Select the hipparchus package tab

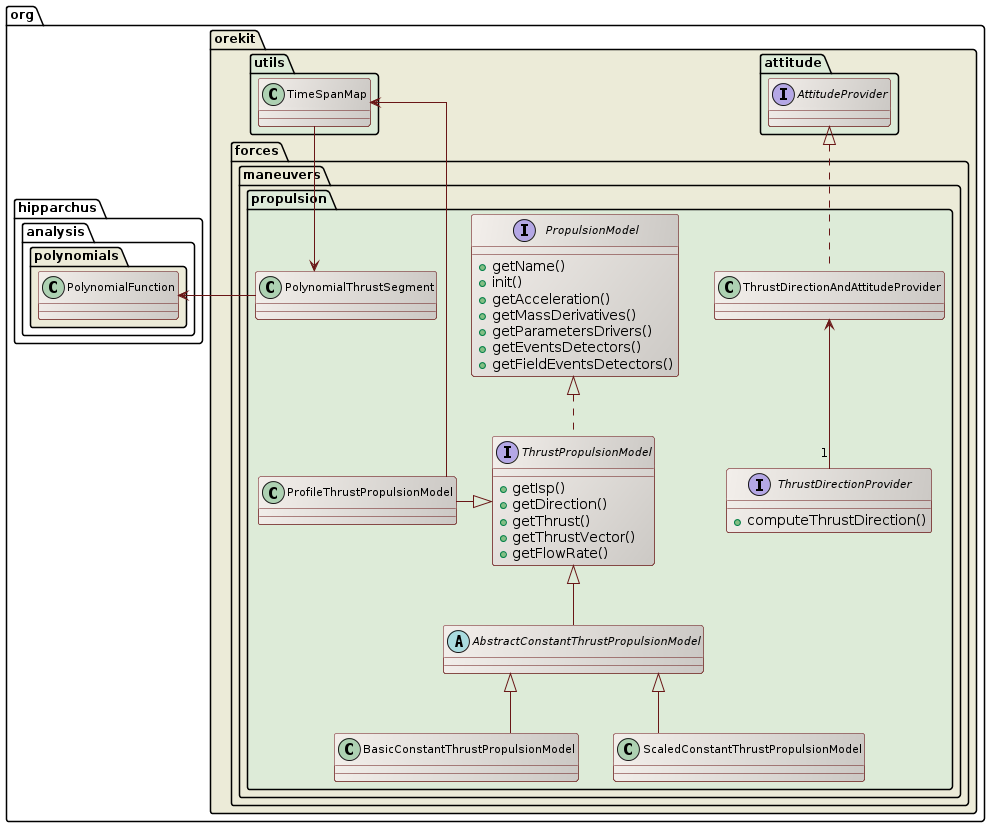pyautogui.click(x=55, y=208)
